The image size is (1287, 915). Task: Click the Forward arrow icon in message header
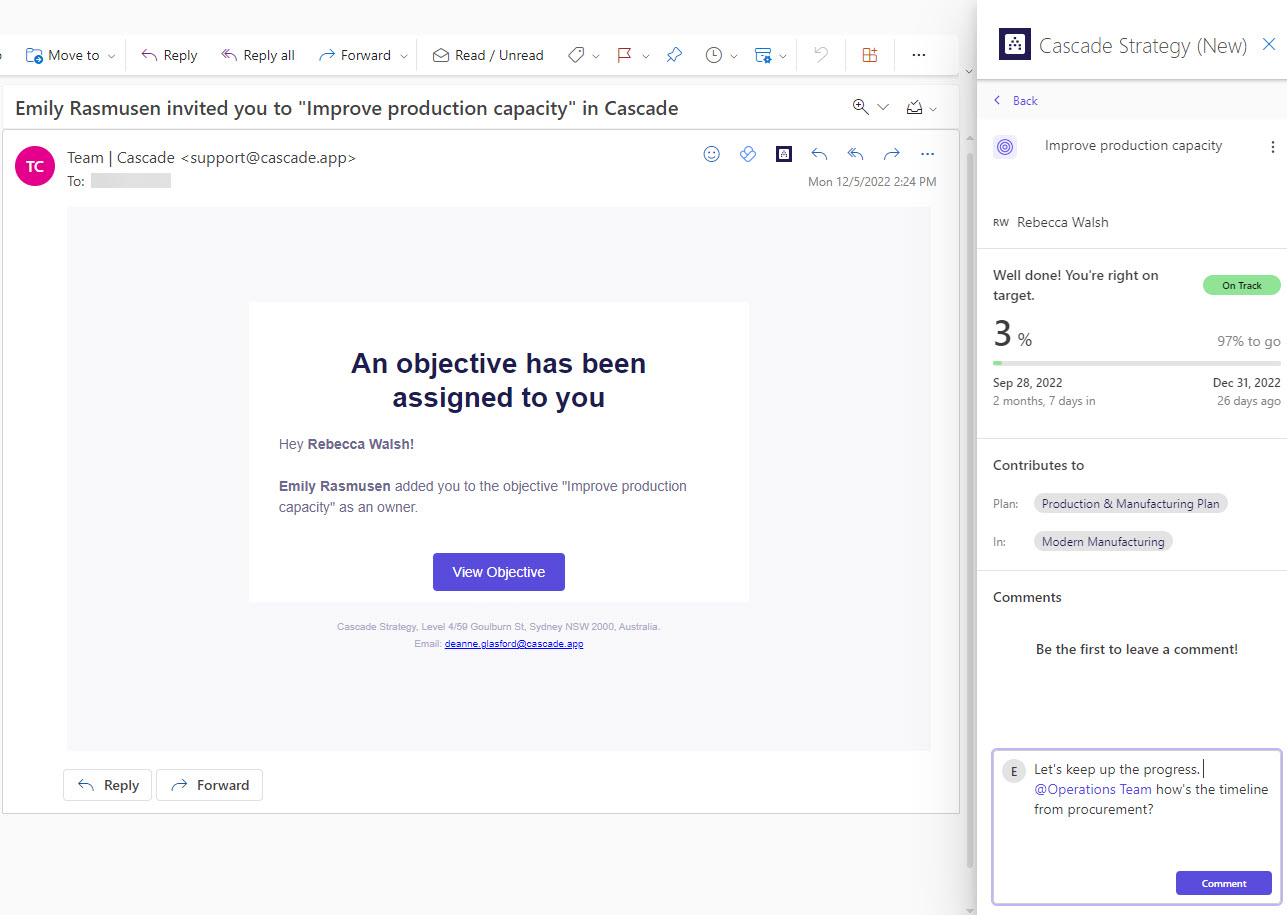(891, 154)
